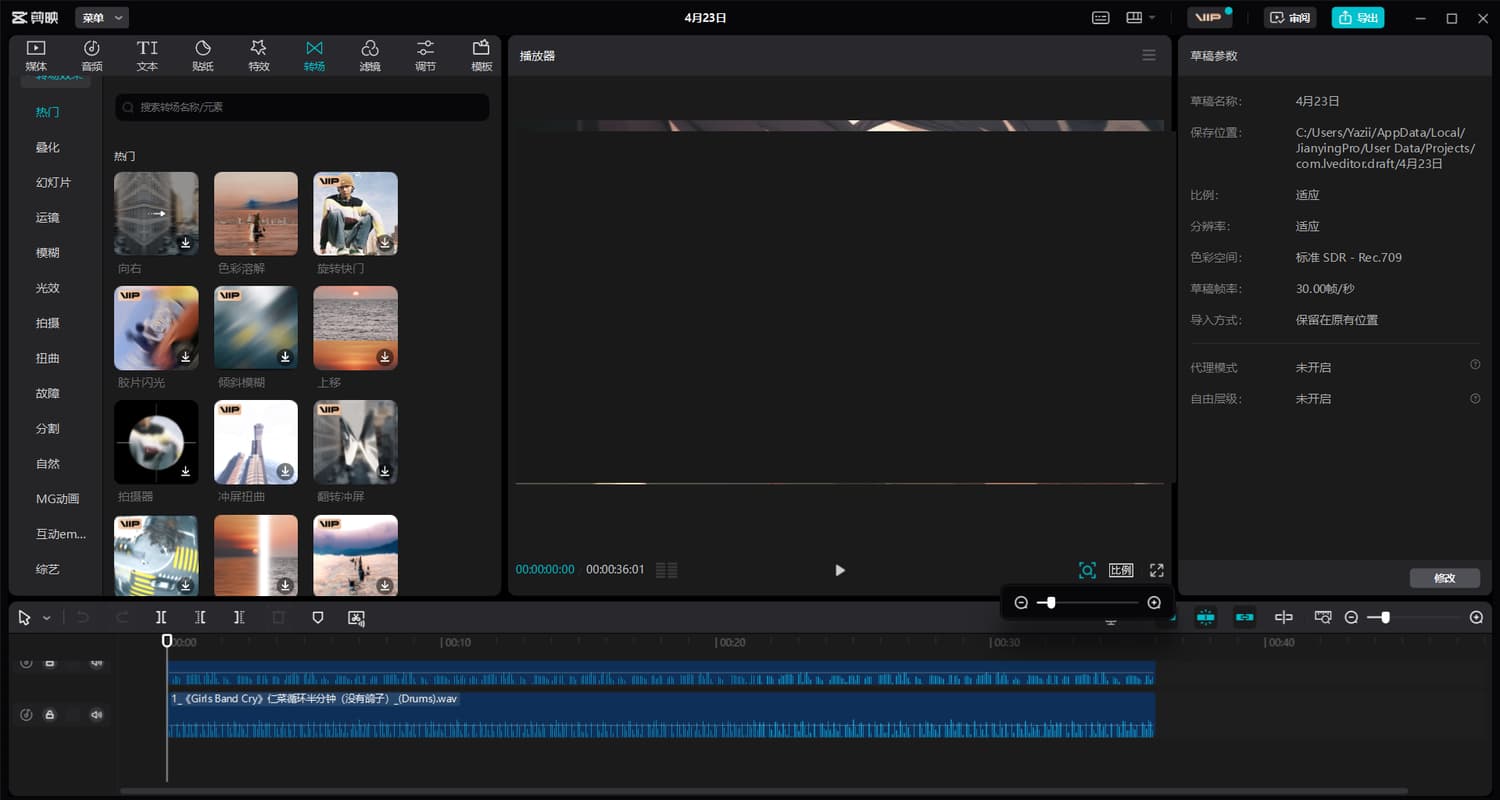Screen dimensions: 1500x800
Task: Click the timeline zoom-in magnifier icon
Action: [1476, 618]
